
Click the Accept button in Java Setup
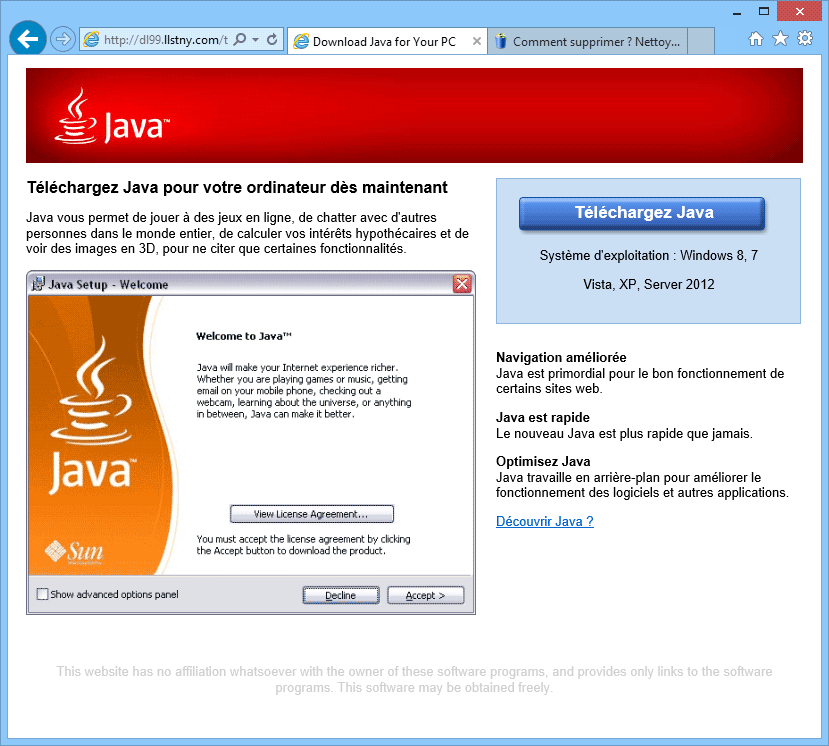click(427, 595)
